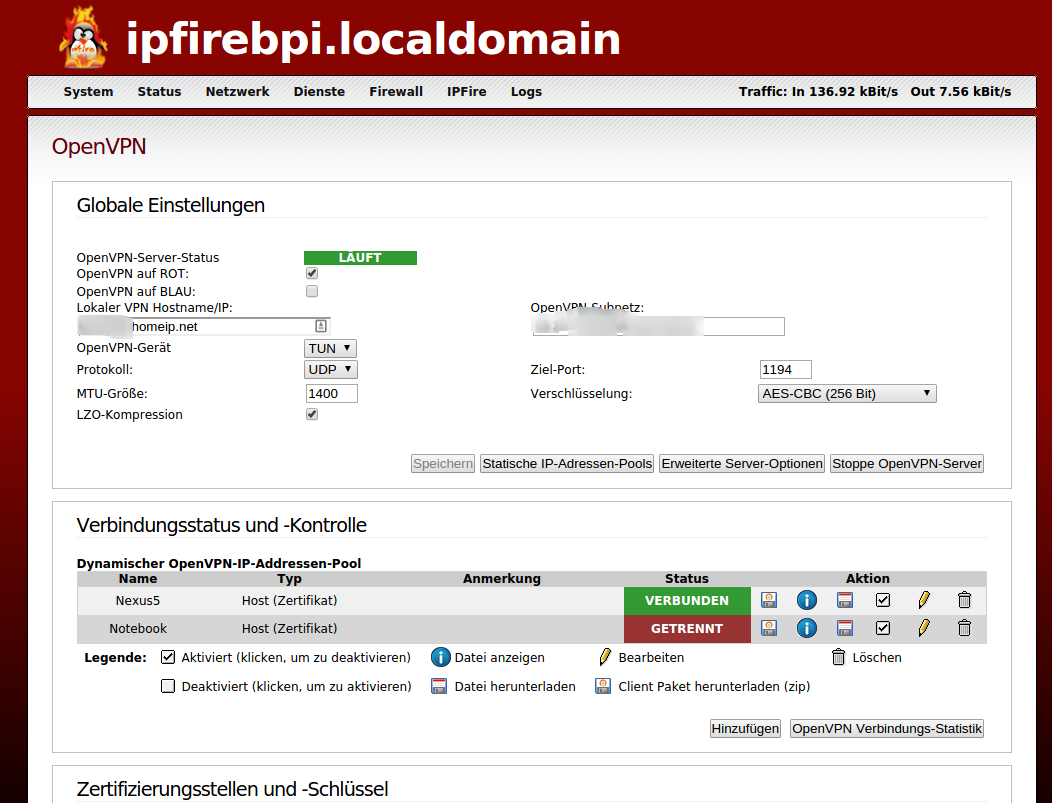Viewport: 1052px width, 803px height.
Task: Open the Dienste menu
Action: click(319, 92)
